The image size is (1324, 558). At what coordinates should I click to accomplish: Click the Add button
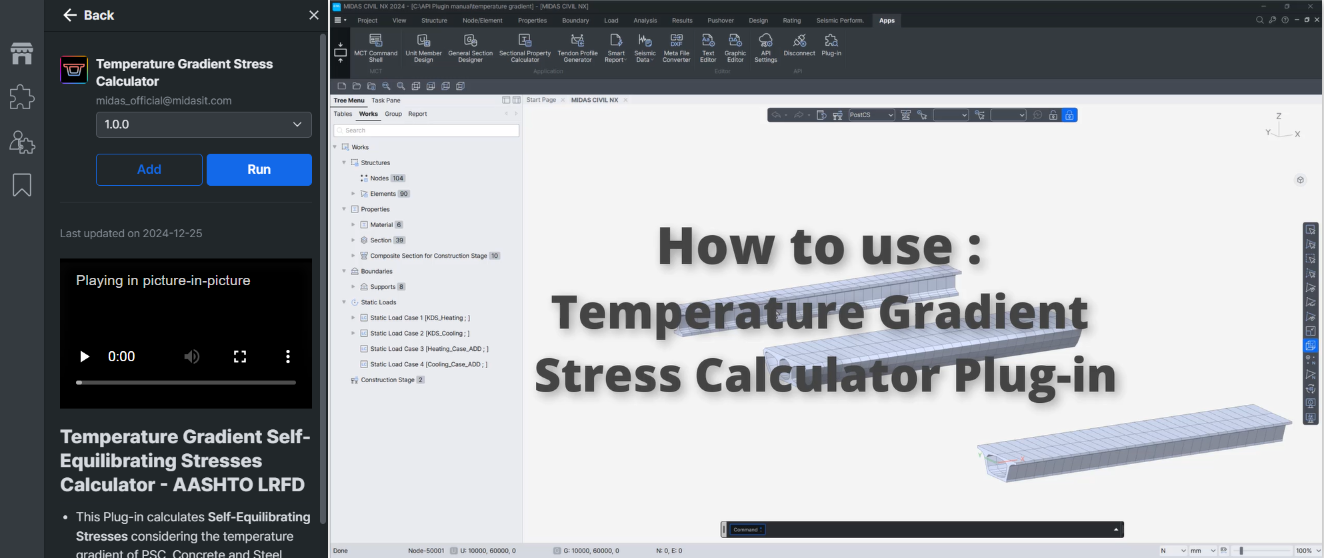tap(149, 170)
